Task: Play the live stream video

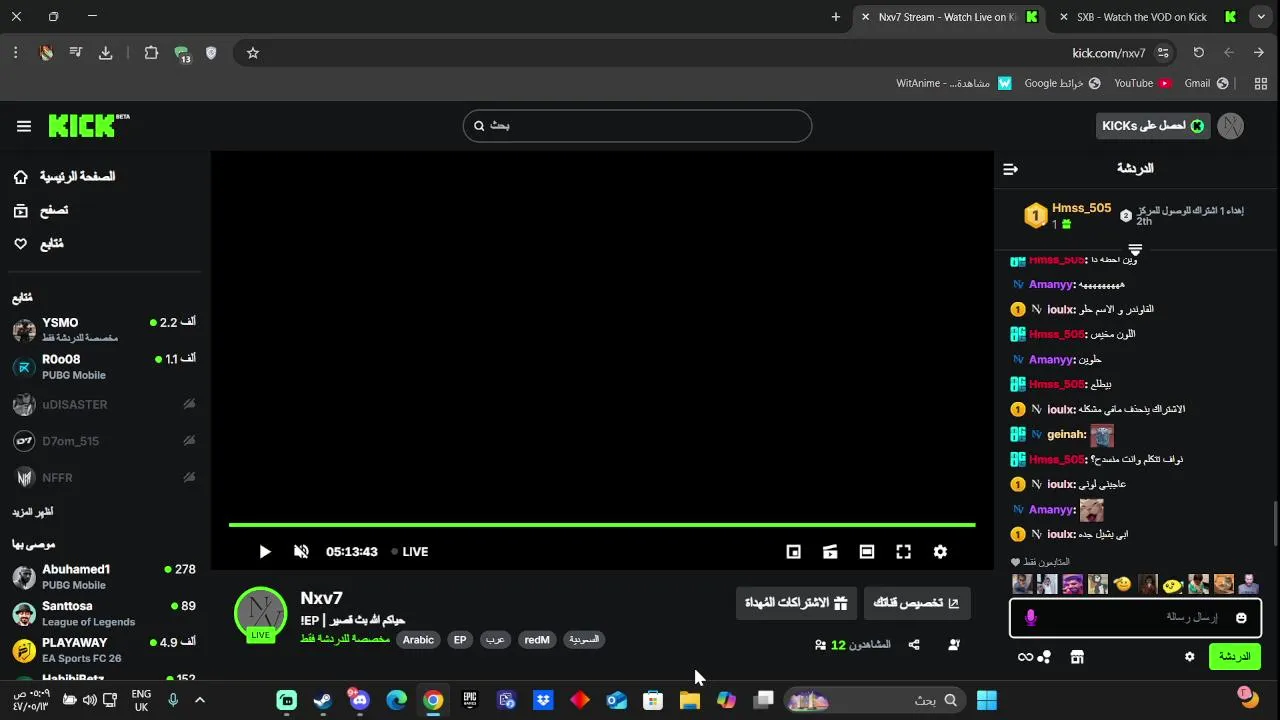Action: (264, 552)
